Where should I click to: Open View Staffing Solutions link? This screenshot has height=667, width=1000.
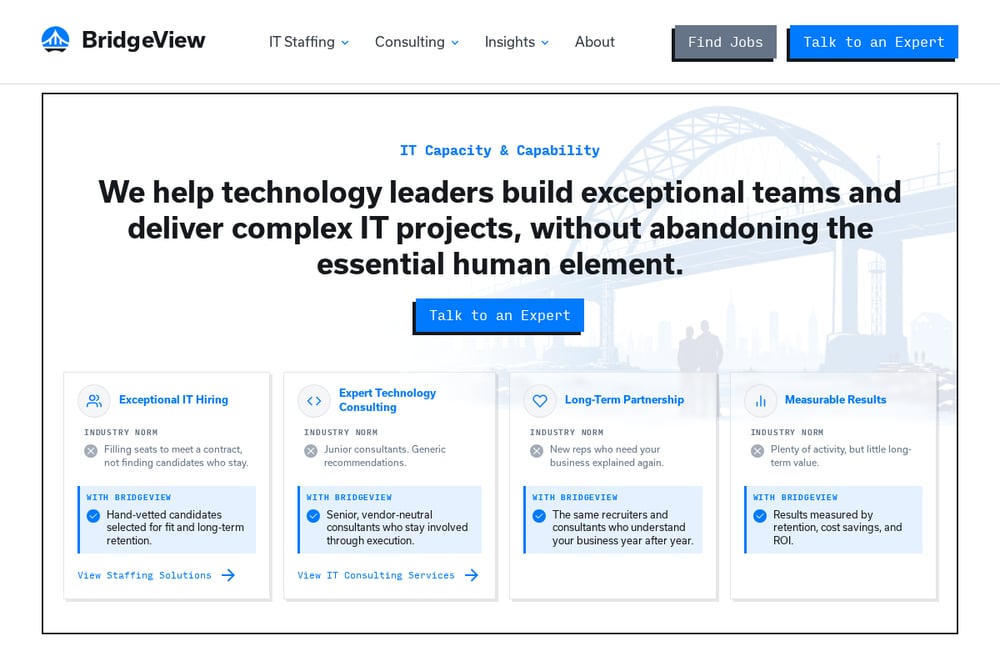pos(144,575)
